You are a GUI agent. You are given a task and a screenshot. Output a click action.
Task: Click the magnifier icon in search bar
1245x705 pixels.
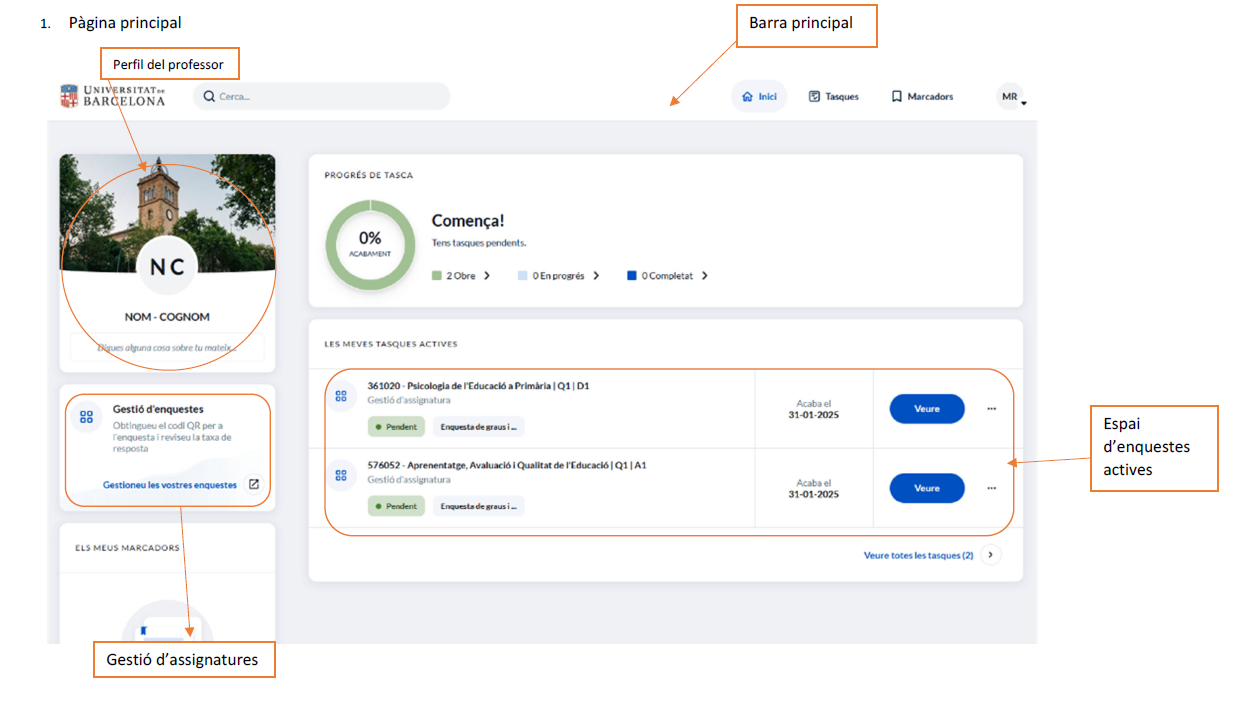tap(209, 97)
